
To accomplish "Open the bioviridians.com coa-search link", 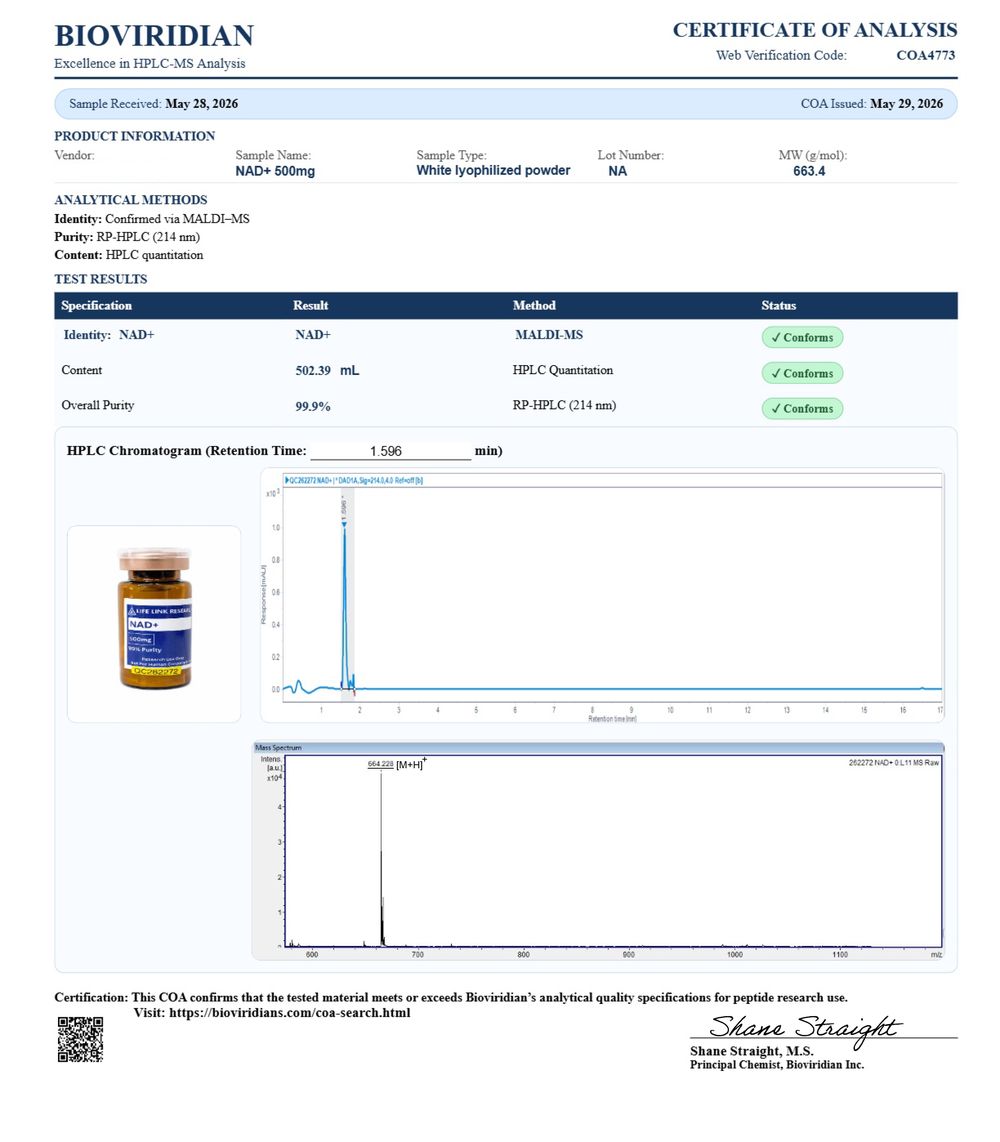I will coord(290,1012).
